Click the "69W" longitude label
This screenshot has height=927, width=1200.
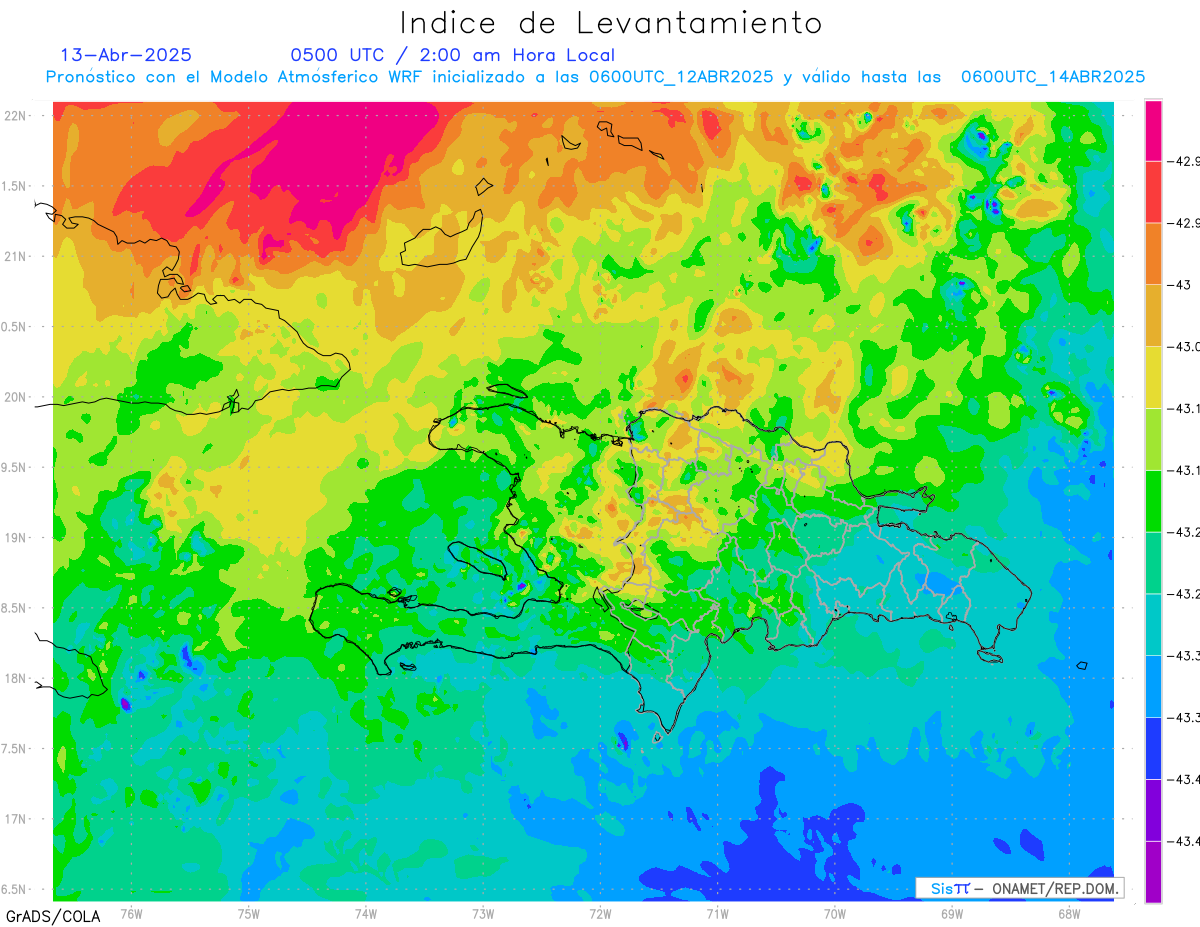(x=952, y=913)
